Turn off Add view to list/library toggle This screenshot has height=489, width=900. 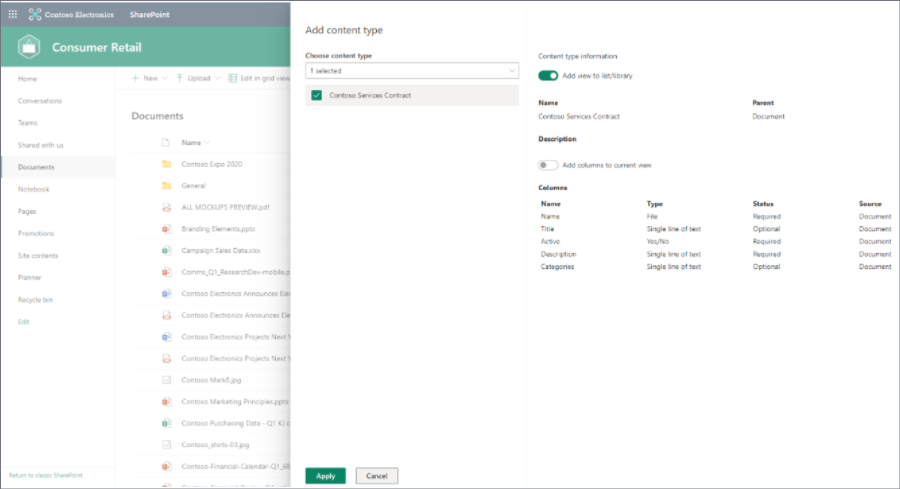[x=548, y=75]
